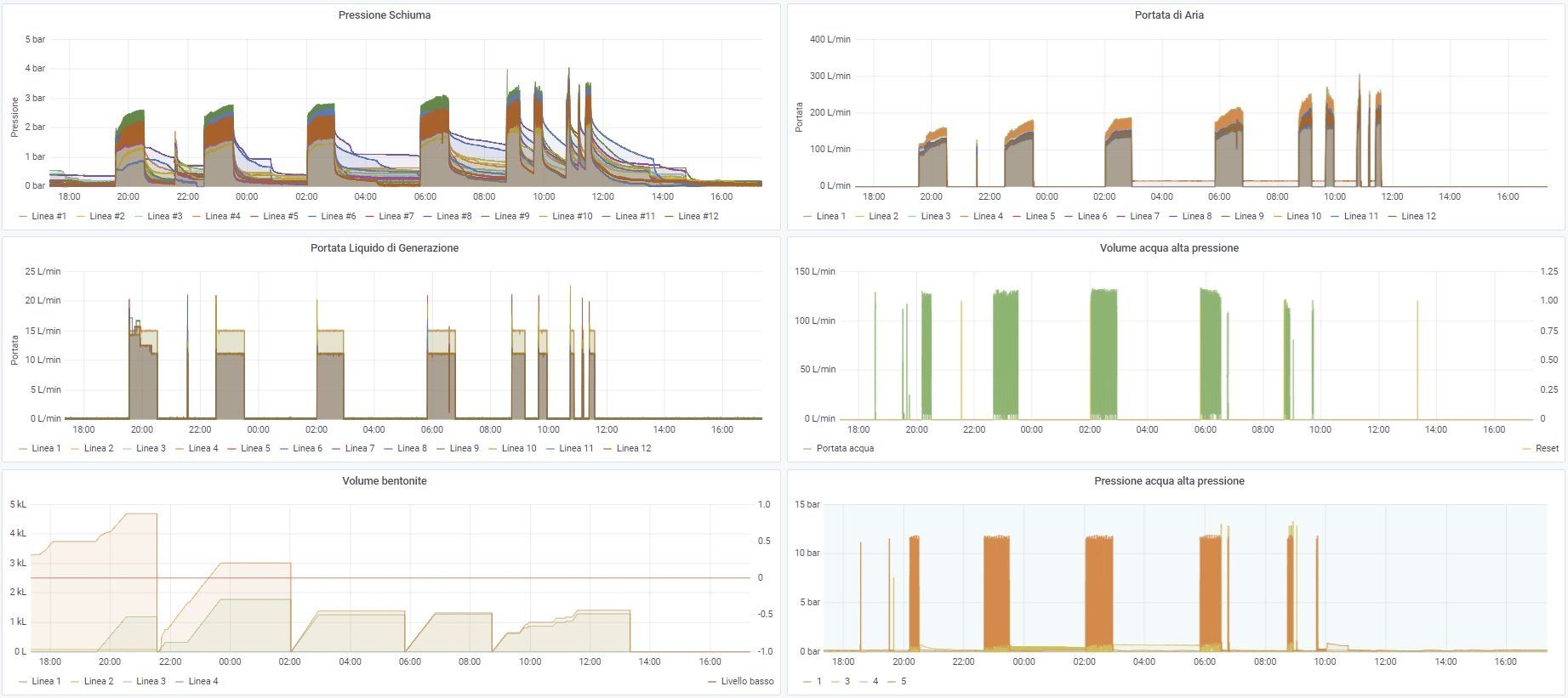
Task: Toggle Linea 1 in Portata di Aria legend
Action: (830, 216)
